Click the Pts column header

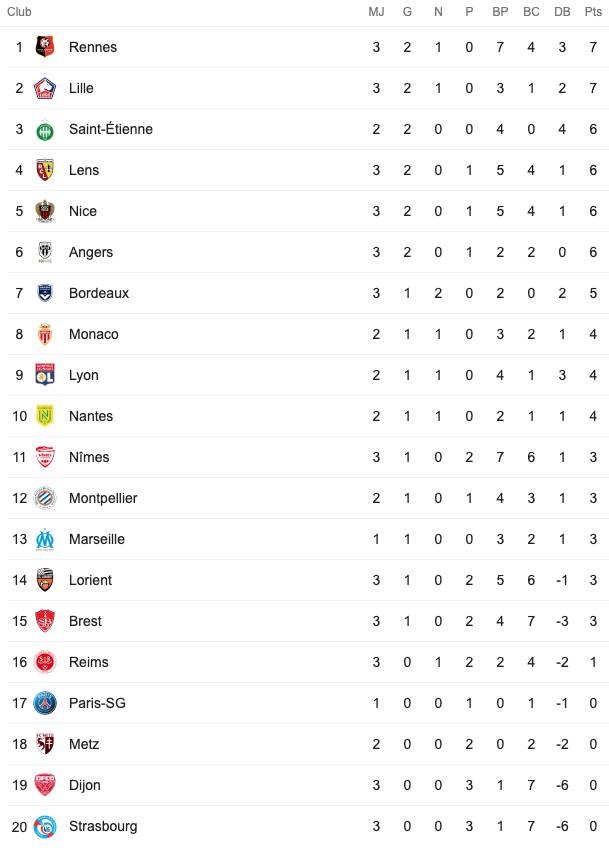(593, 11)
